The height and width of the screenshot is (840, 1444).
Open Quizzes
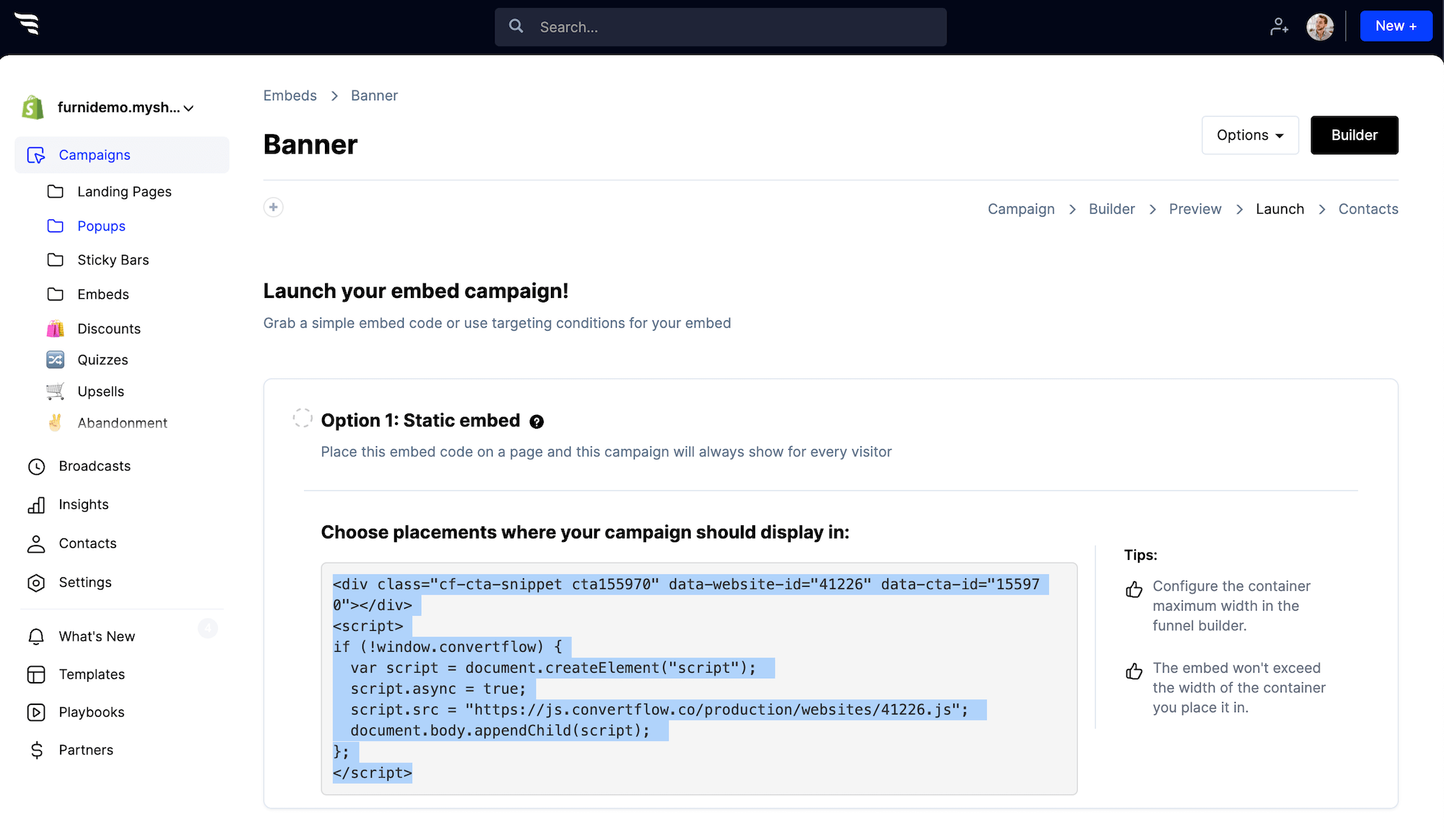(x=103, y=360)
